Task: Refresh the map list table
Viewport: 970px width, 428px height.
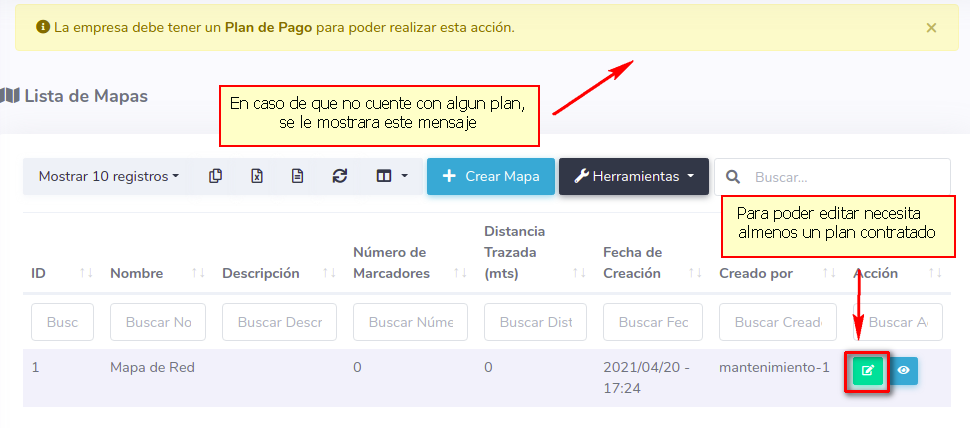Action: pyautogui.click(x=340, y=176)
